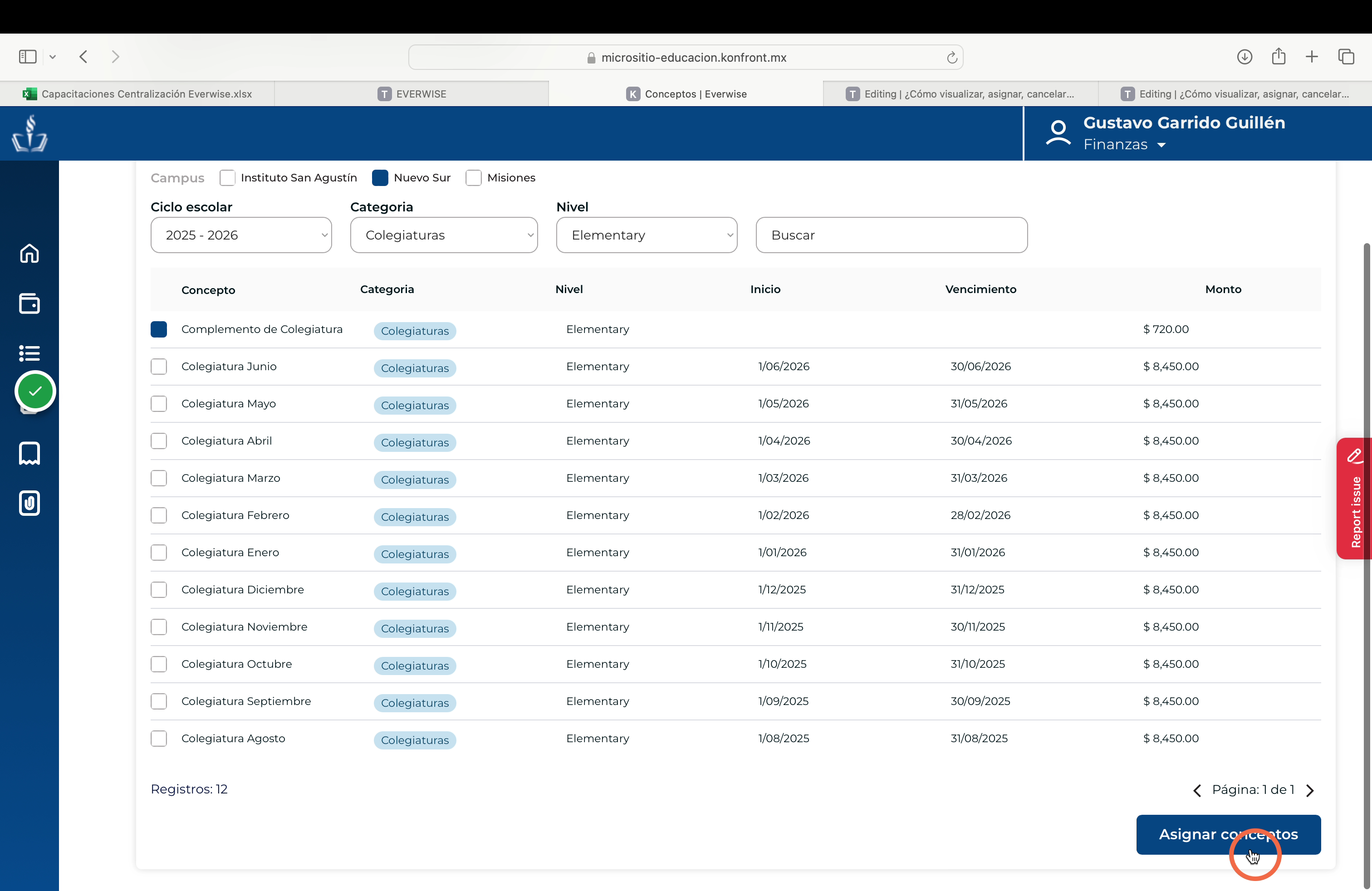Uncheck the Nuevo Sur campus checkbox
Viewport: 1372px width, 891px height.
[380, 177]
